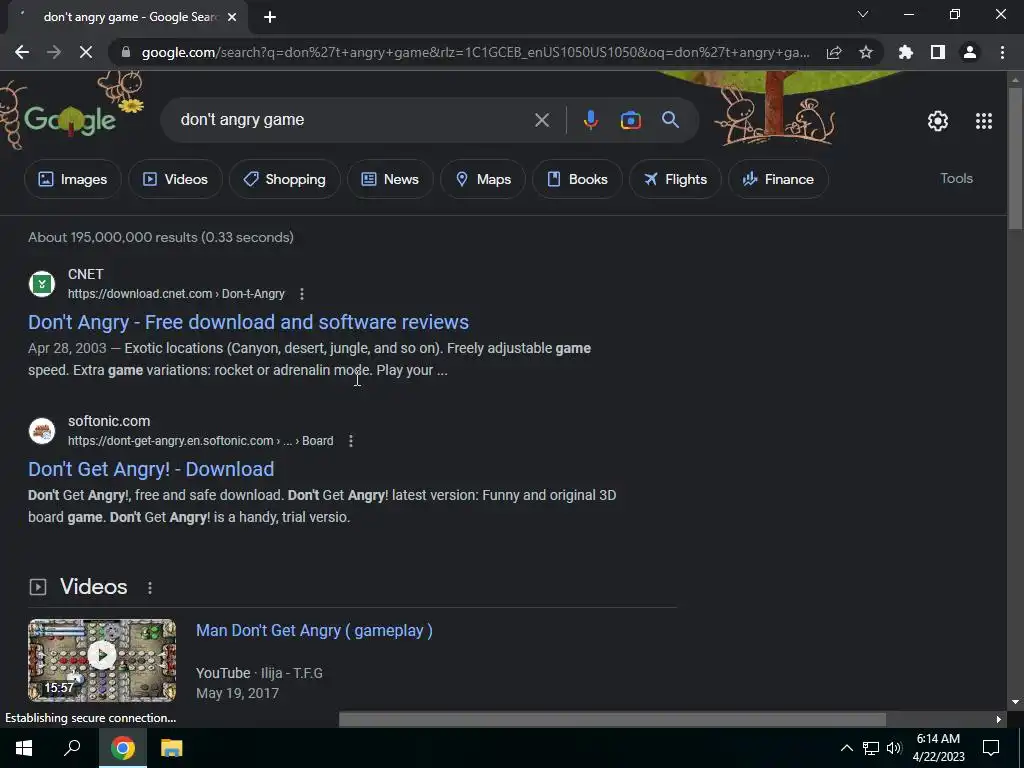
Task: Click the results count text
Action: pos(161,237)
